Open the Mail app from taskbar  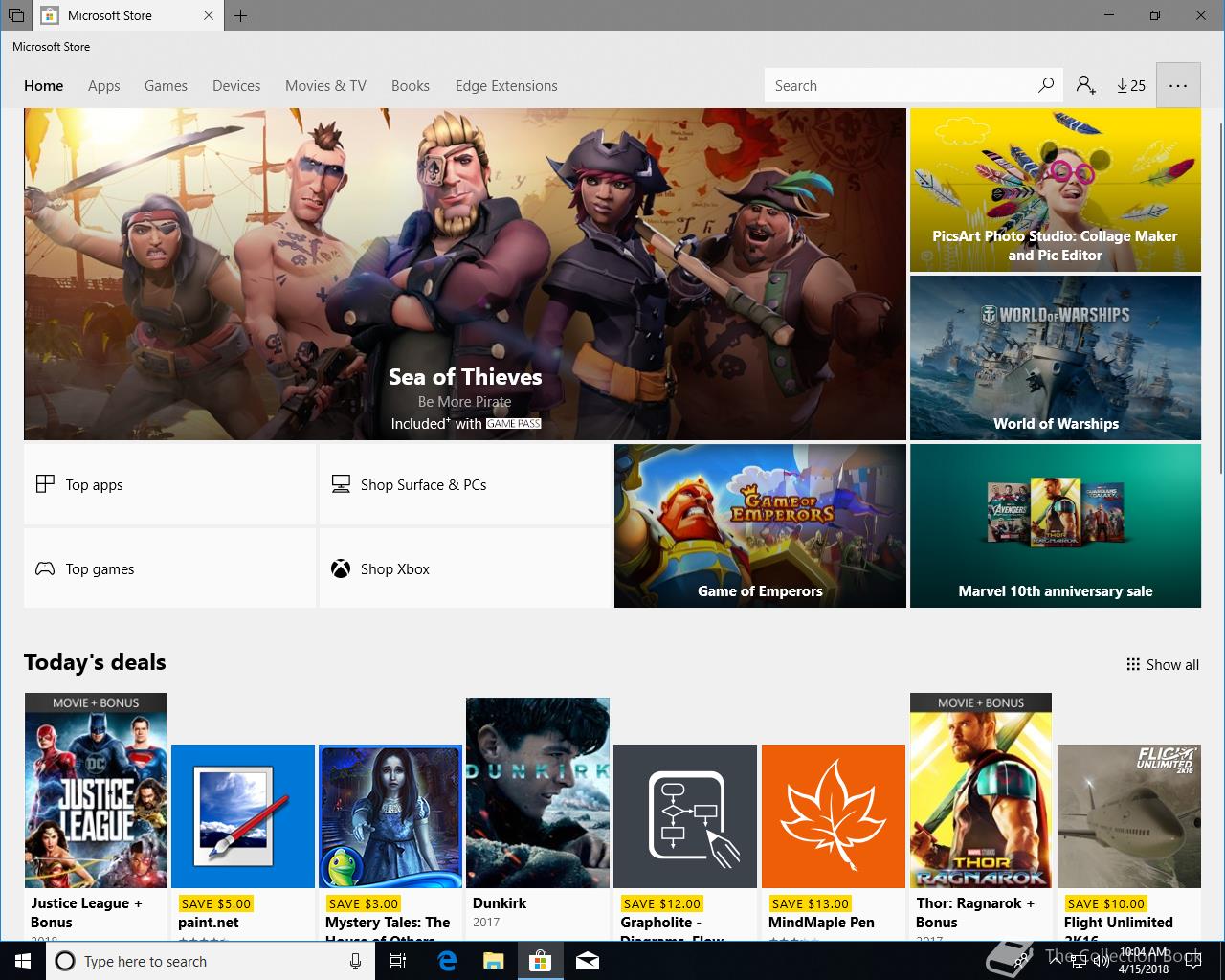click(x=587, y=961)
